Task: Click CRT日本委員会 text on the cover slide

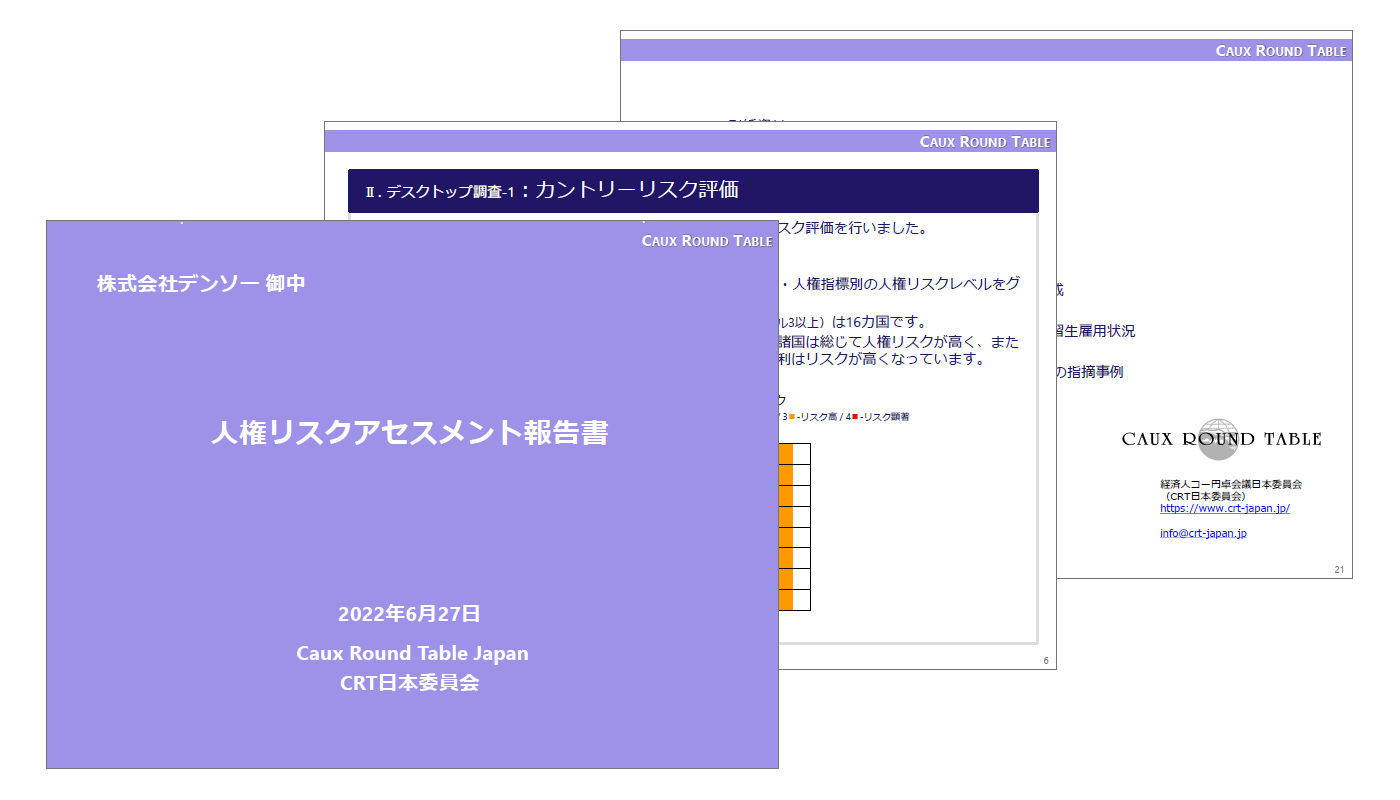Action: [x=409, y=683]
